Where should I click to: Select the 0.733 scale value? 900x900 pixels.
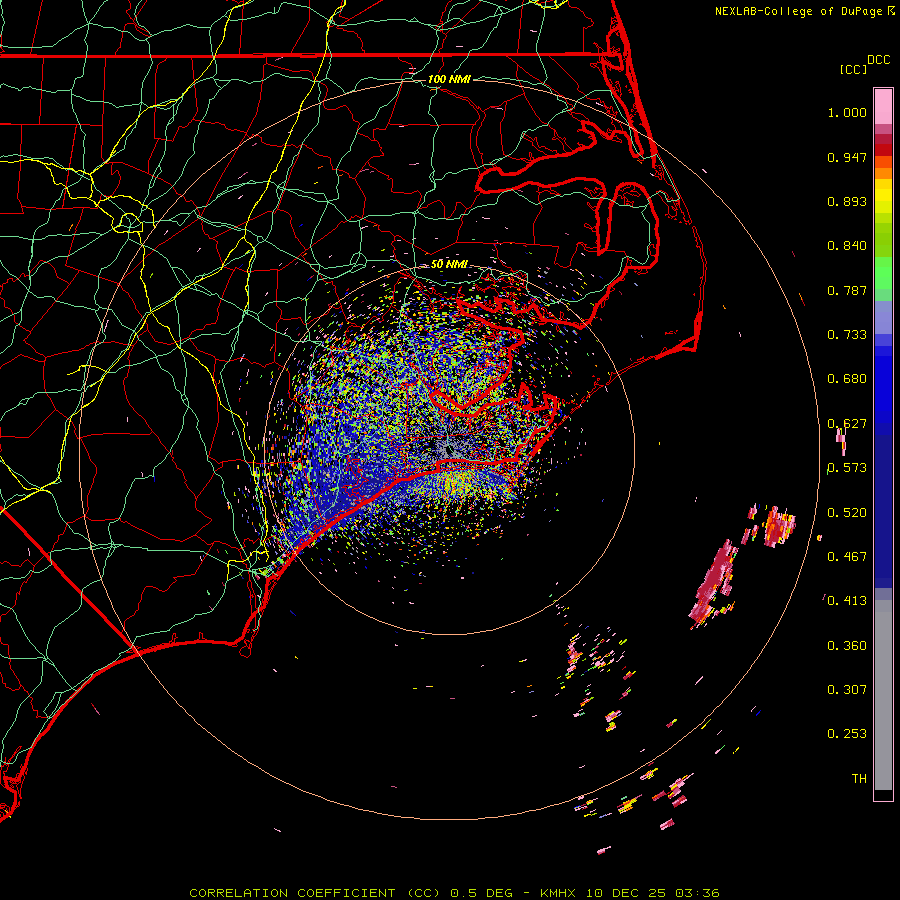(x=847, y=335)
